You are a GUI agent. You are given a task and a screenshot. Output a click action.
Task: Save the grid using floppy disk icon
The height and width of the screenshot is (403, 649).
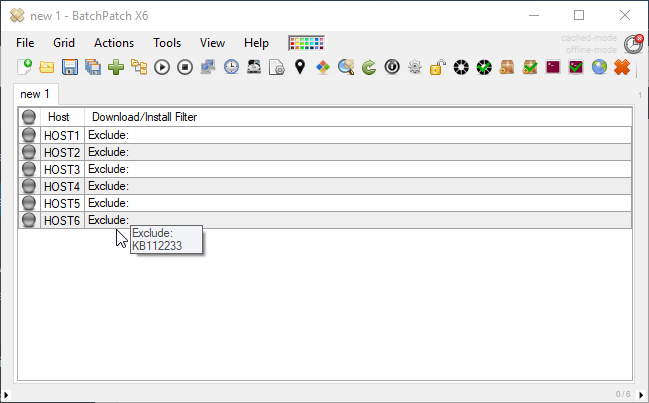coord(70,67)
